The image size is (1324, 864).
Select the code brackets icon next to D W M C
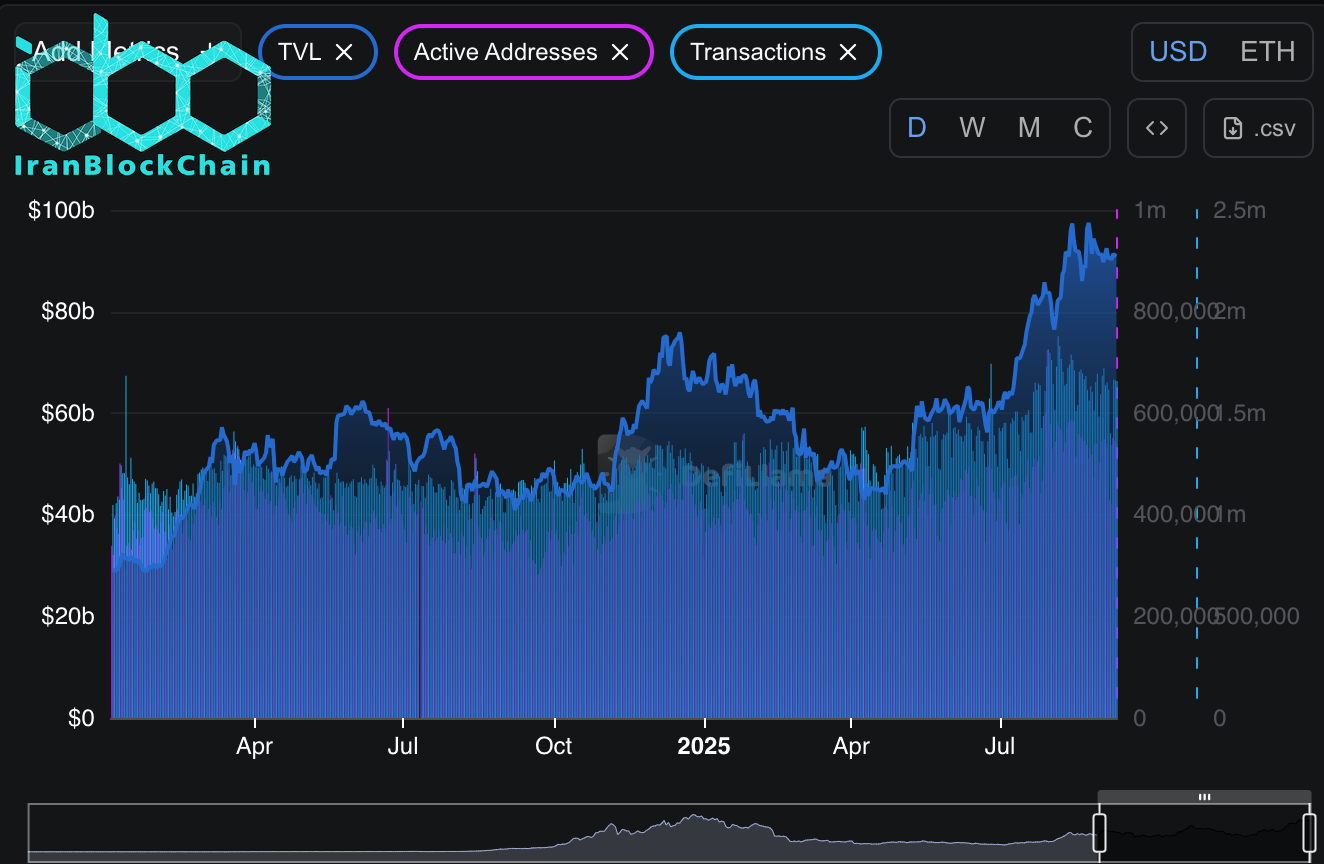click(1157, 128)
